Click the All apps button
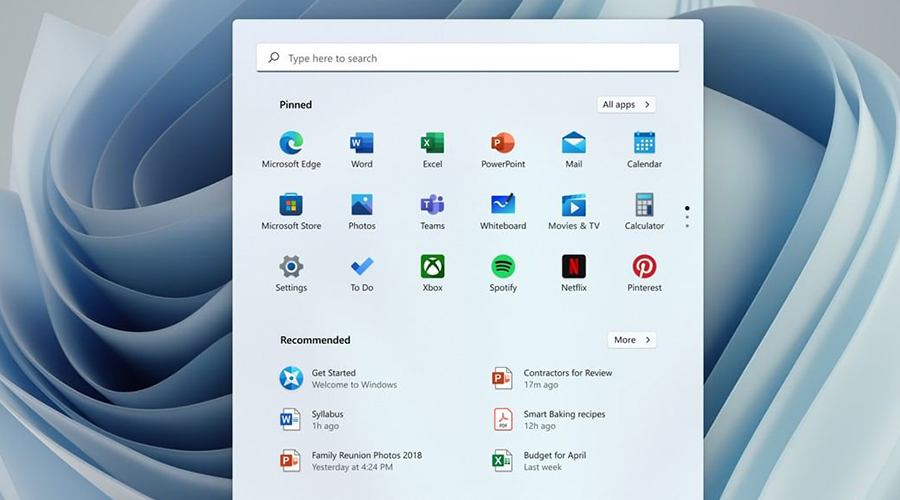Screen dimensions: 900x500 (626, 104)
